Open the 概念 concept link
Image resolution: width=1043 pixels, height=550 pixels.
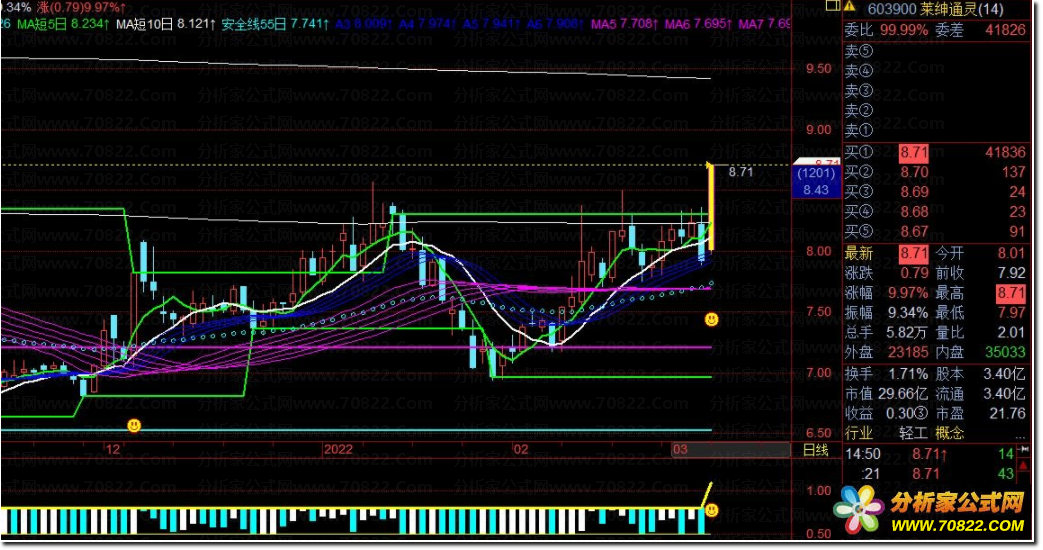point(950,433)
